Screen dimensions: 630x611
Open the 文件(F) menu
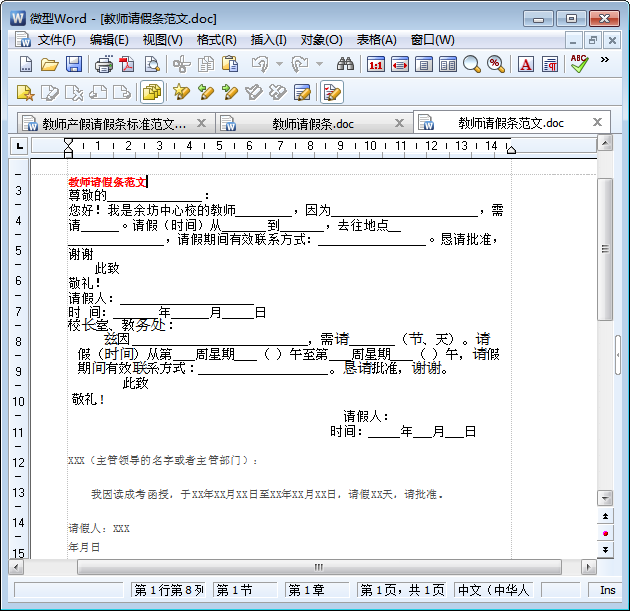[x=57, y=40]
